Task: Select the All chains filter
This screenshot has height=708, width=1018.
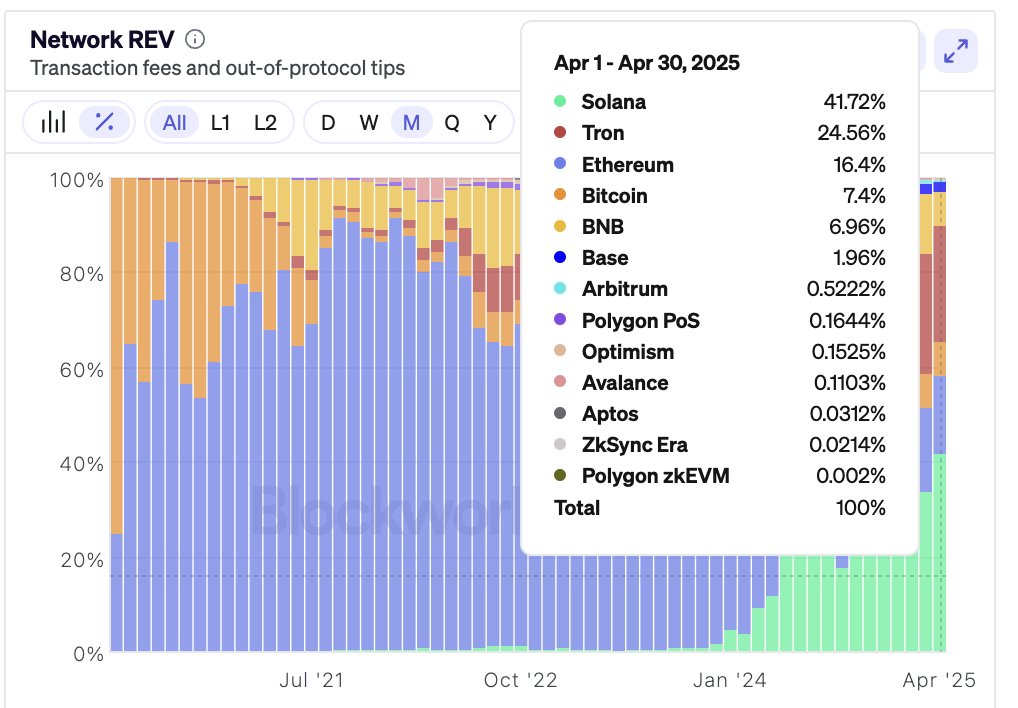Action: click(x=174, y=122)
